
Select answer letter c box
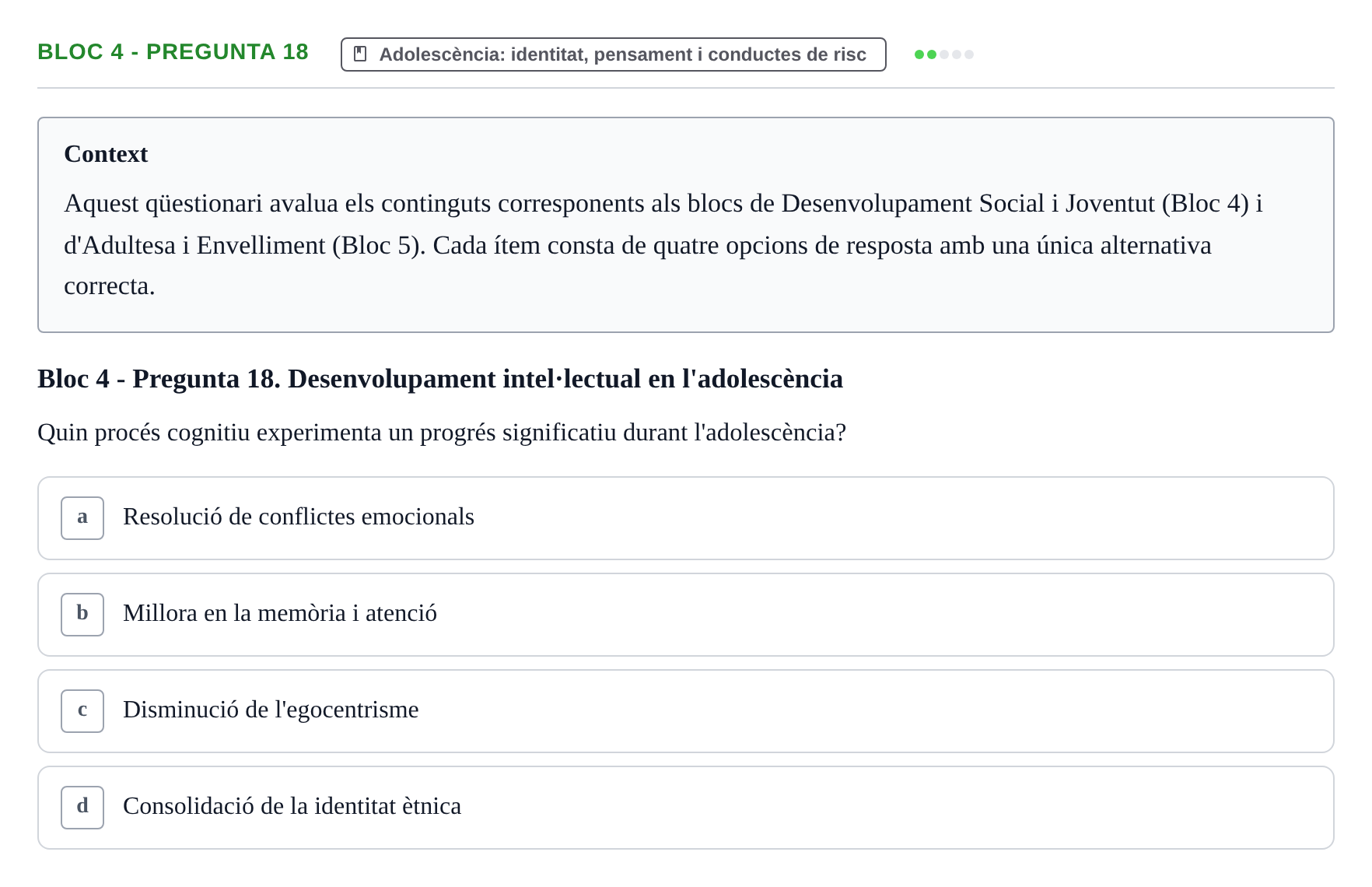(x=82, y=711)
